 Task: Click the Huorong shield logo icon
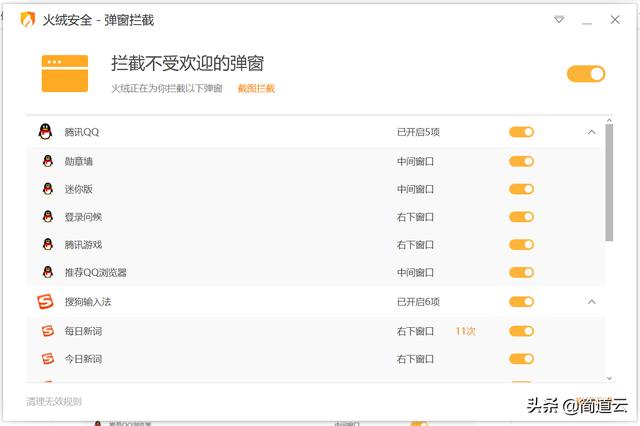(x=27, y=19)
